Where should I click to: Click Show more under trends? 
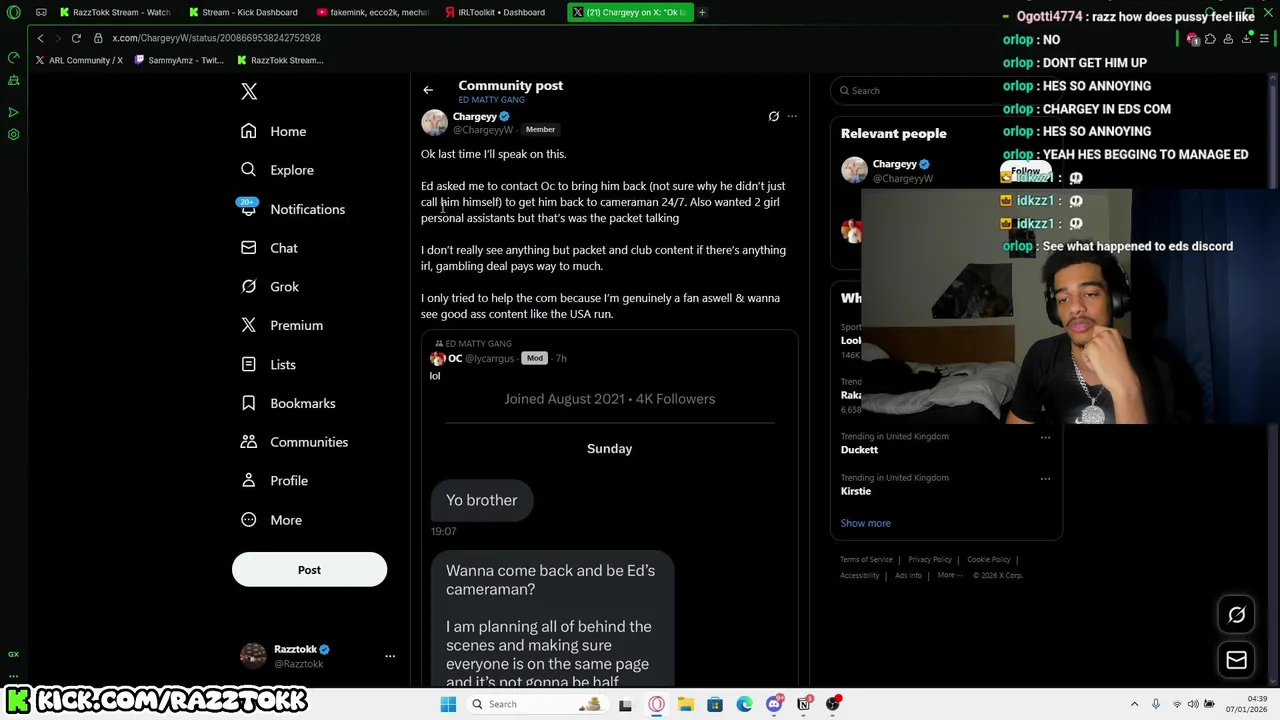coord(866,523)
